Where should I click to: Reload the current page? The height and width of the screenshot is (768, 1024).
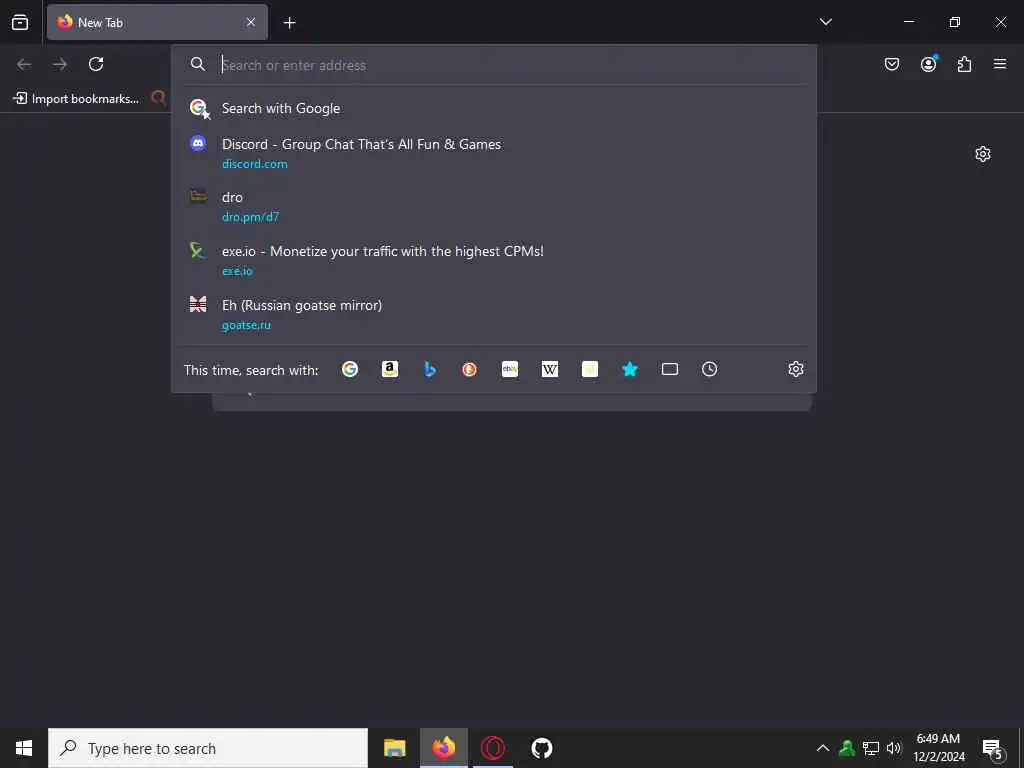pos(96,64)
